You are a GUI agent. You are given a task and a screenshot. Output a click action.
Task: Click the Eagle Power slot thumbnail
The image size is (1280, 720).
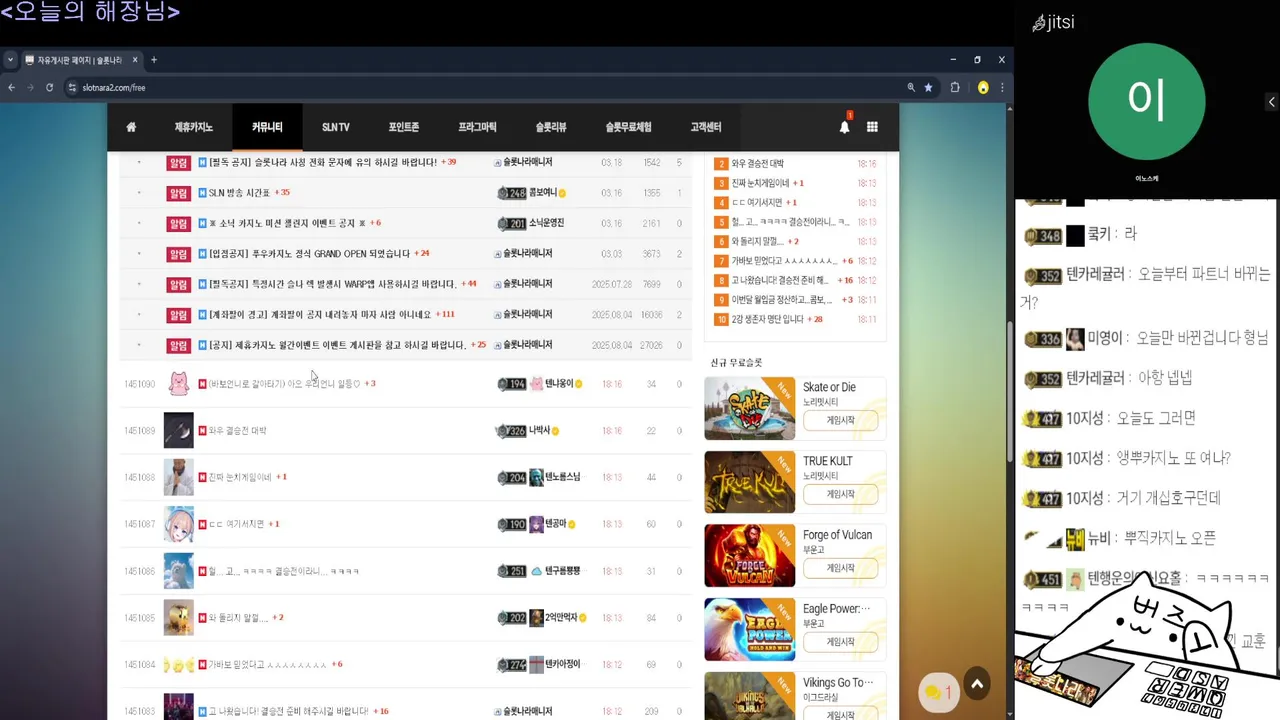tap(750, 629)
